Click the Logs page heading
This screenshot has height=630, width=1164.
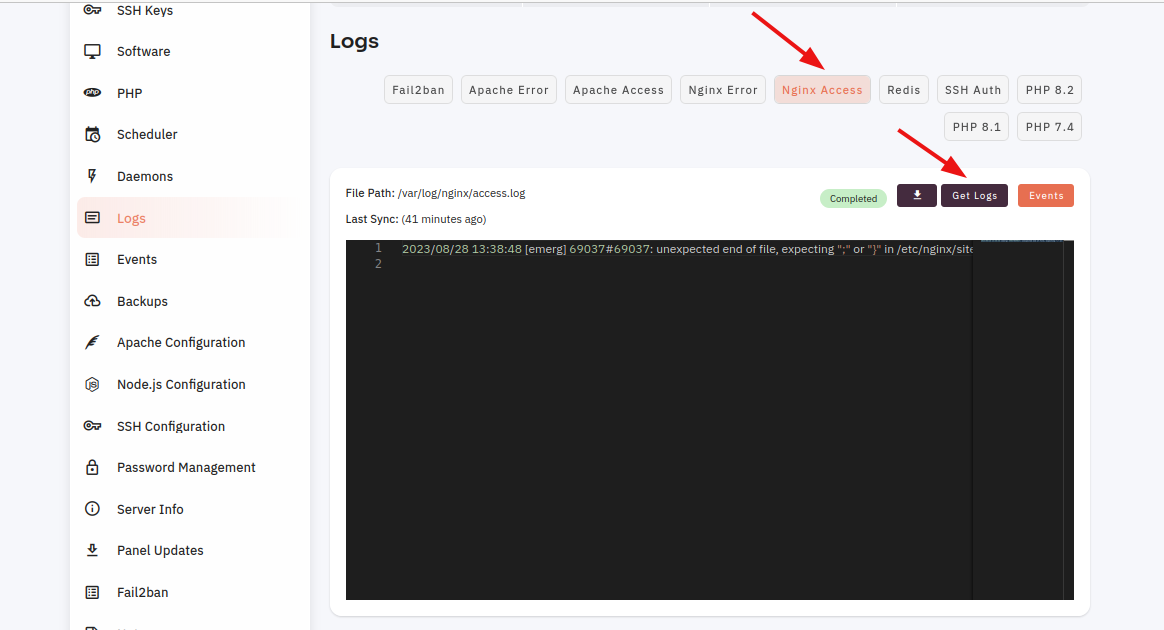tap(354, 41)
